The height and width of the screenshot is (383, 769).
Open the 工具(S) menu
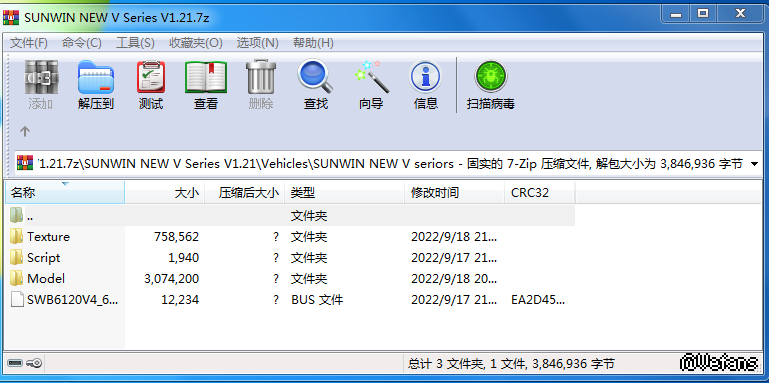135,43
